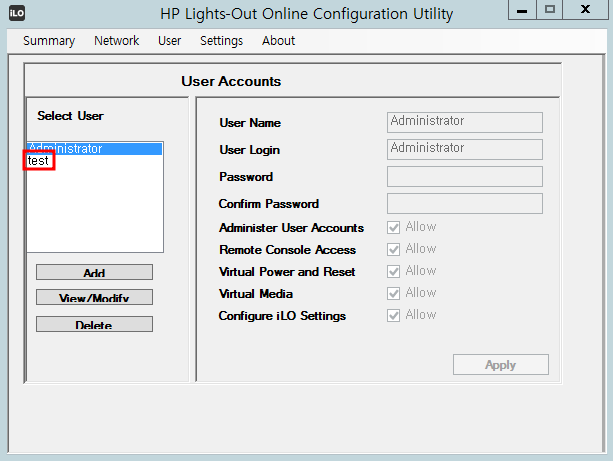Viewport: 613px width, 461px height.
Task: Click the User Accounts heading
Action: pyautogui.click(x=231, y=81)
